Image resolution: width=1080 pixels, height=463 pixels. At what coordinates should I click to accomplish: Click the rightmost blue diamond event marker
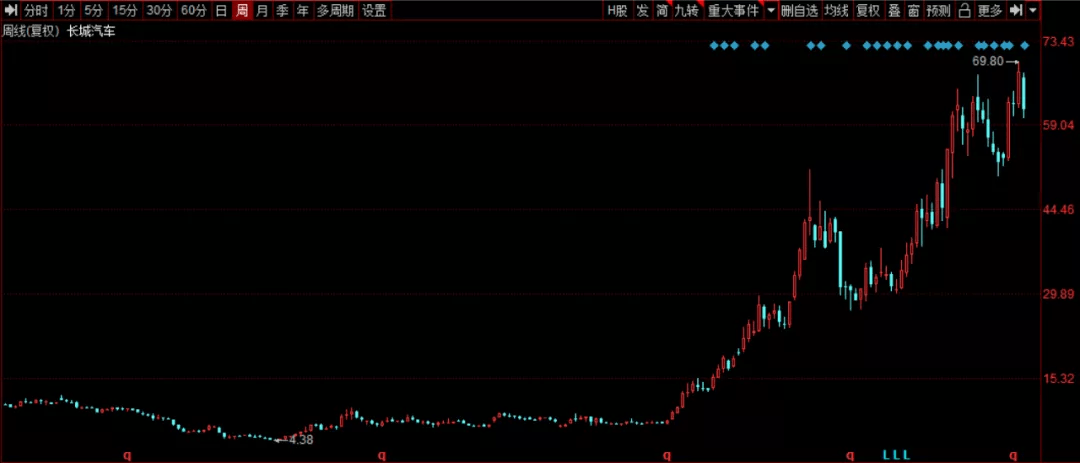coord(1025,45)
